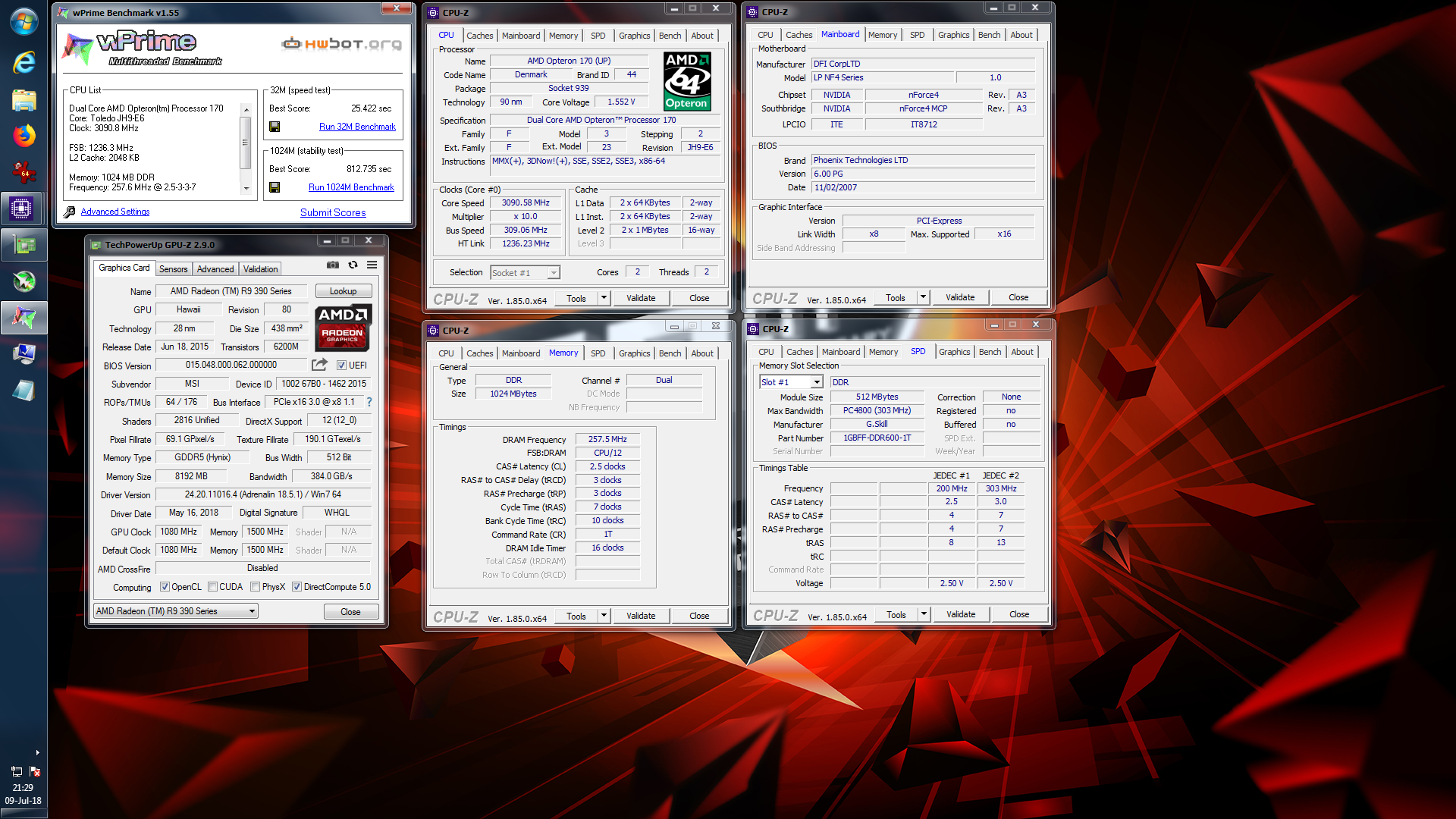
Task: Click the BIOS export share icon in GPU-Z
Action: click(319, 365)
